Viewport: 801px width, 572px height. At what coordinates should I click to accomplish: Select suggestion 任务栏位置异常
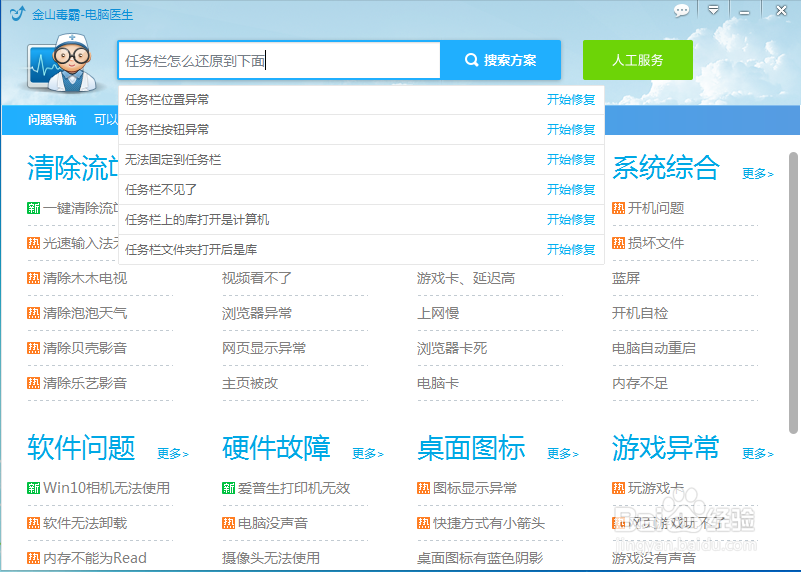[167, 100]
